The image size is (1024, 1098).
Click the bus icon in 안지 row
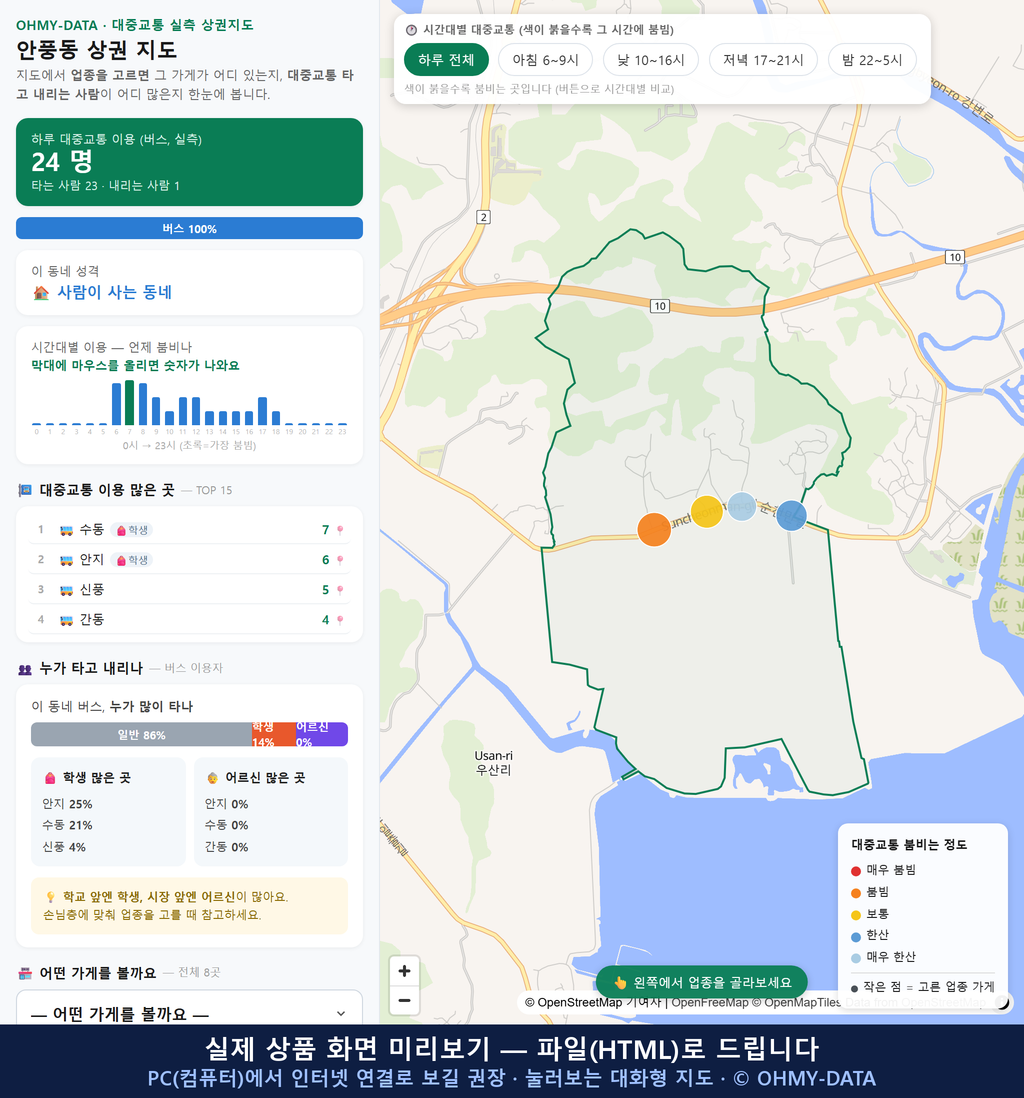pos(67,560)
